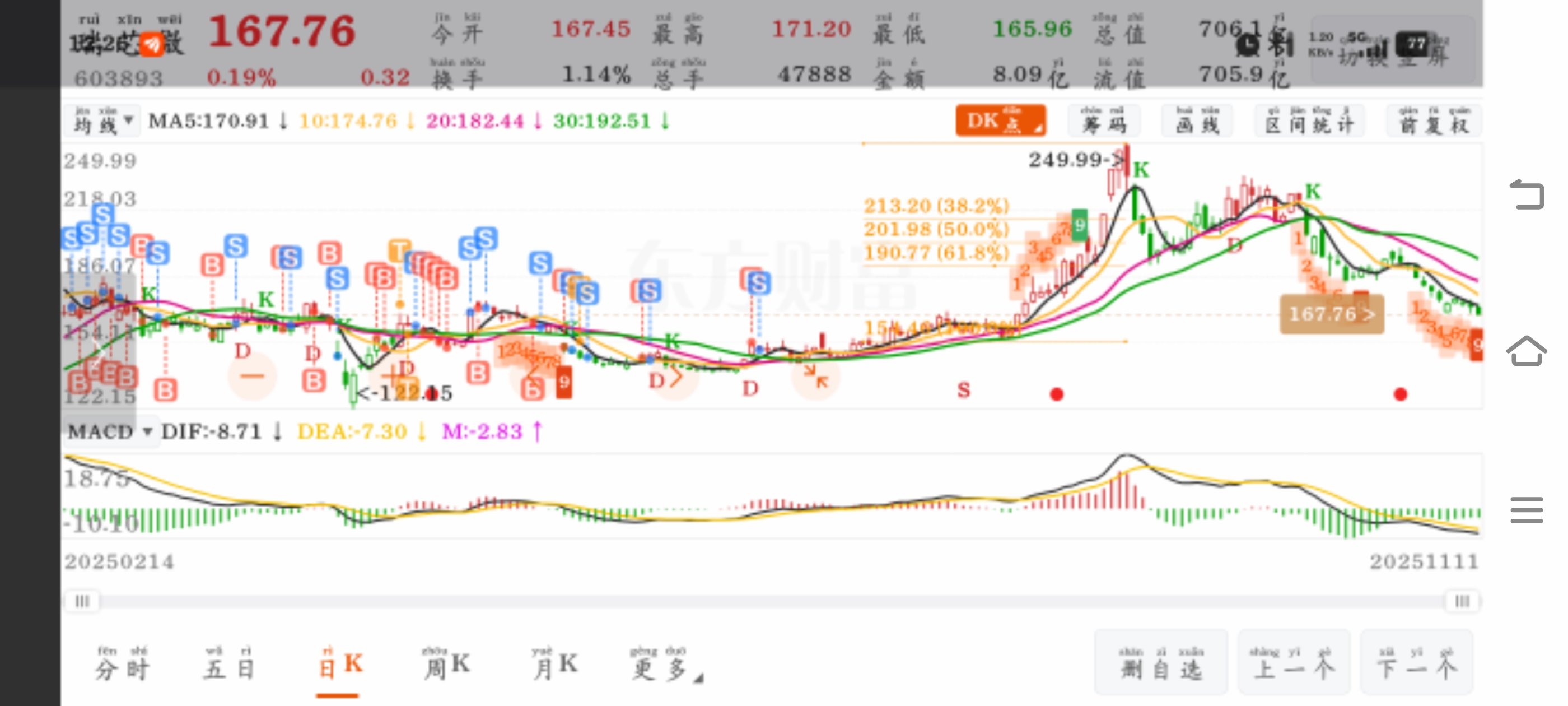Viewport: 1568px width, 706px height.
Task: Tap the green 9 signal marker near peak
Action: [x=1079, y=225]
